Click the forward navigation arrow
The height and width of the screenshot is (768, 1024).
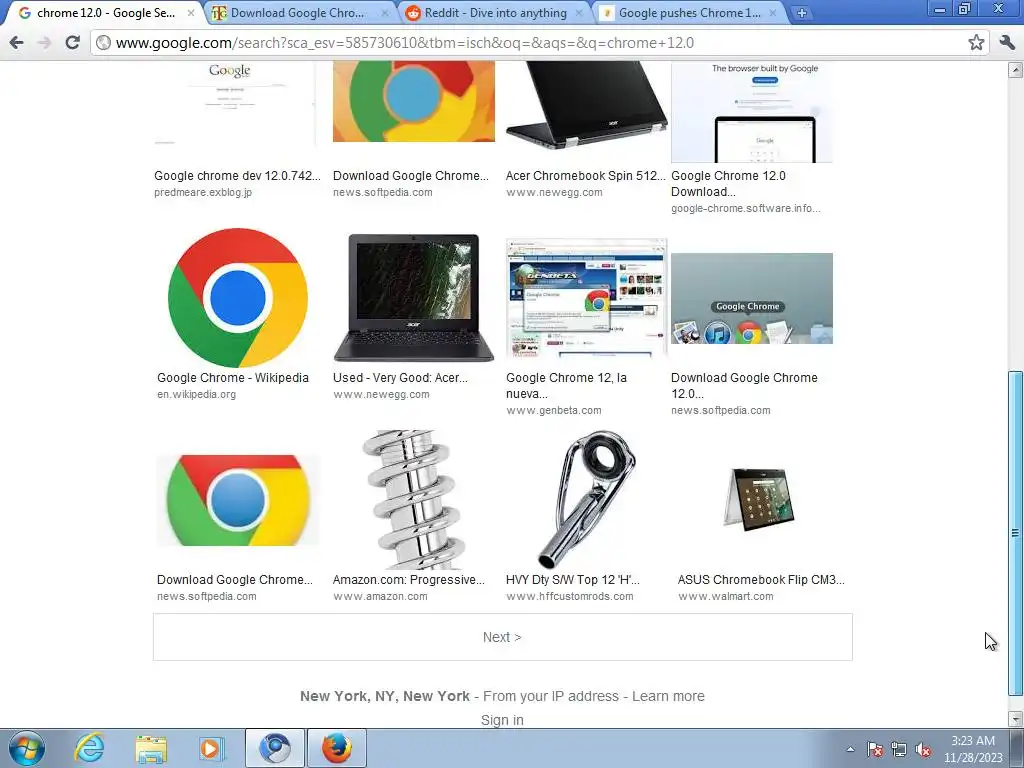(44, 43)
